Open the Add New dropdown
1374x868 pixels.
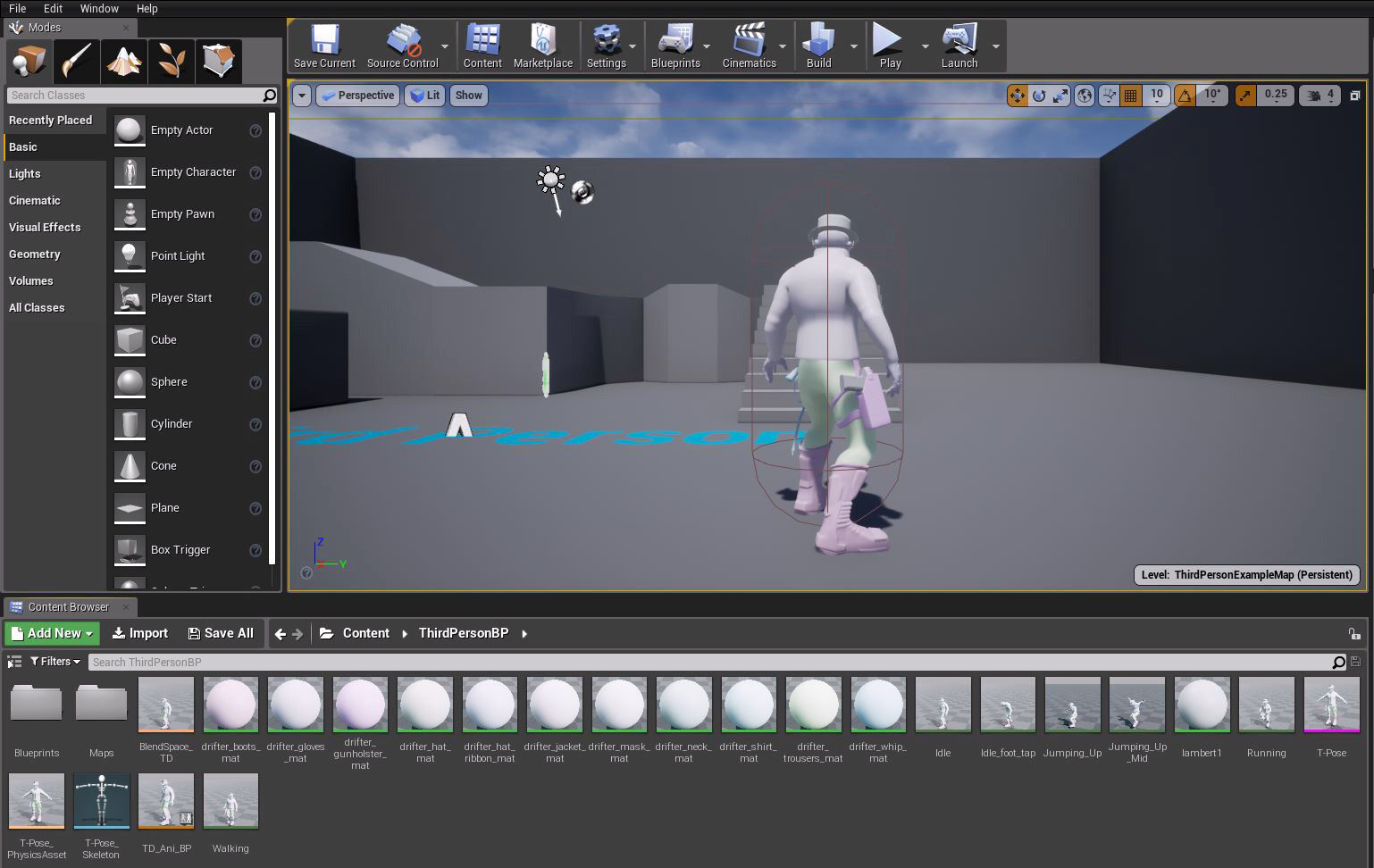pyautogui.click(x=51, y=633)
